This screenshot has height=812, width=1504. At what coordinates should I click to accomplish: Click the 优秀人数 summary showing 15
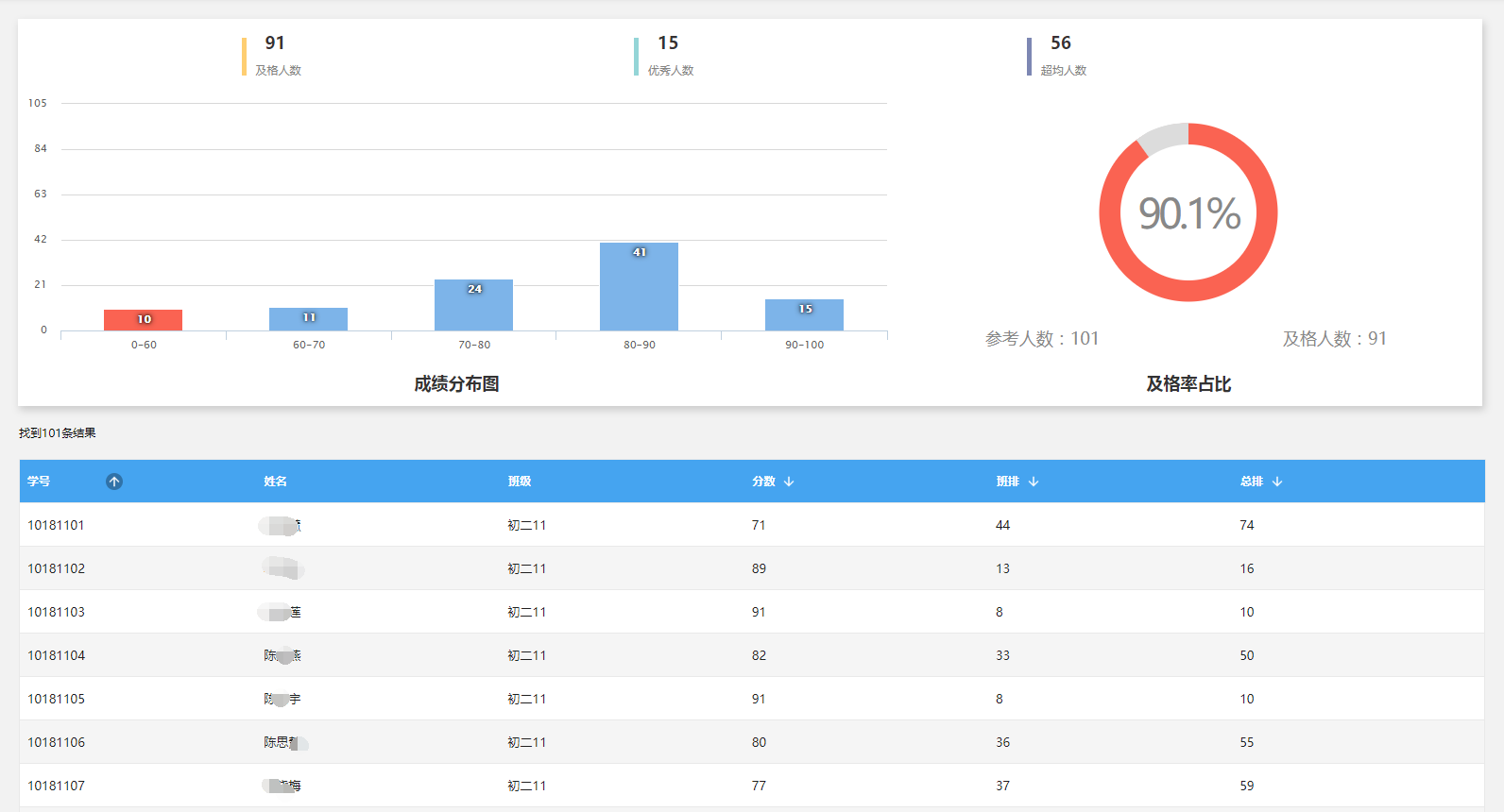[669, 55]
